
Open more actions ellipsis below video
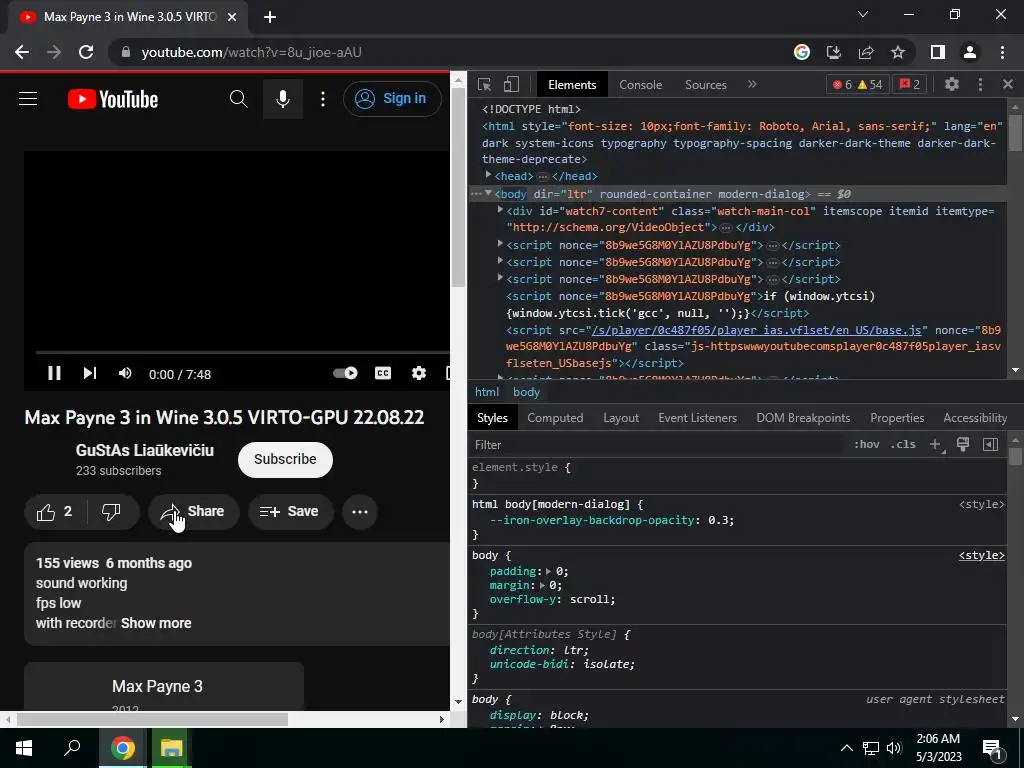tap(360, 512)
